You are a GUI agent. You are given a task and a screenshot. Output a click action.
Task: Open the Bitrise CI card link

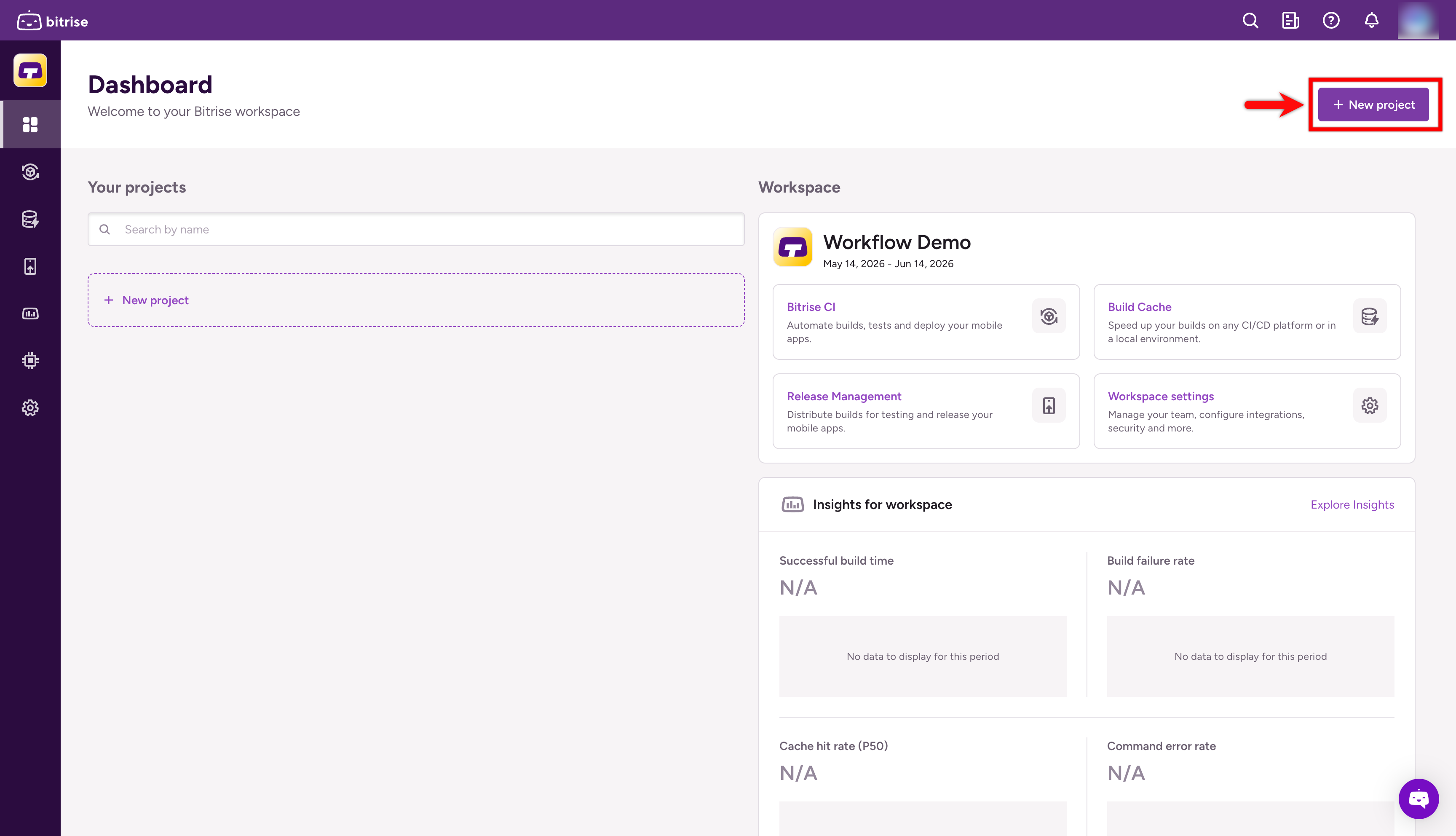click(811, 307)
